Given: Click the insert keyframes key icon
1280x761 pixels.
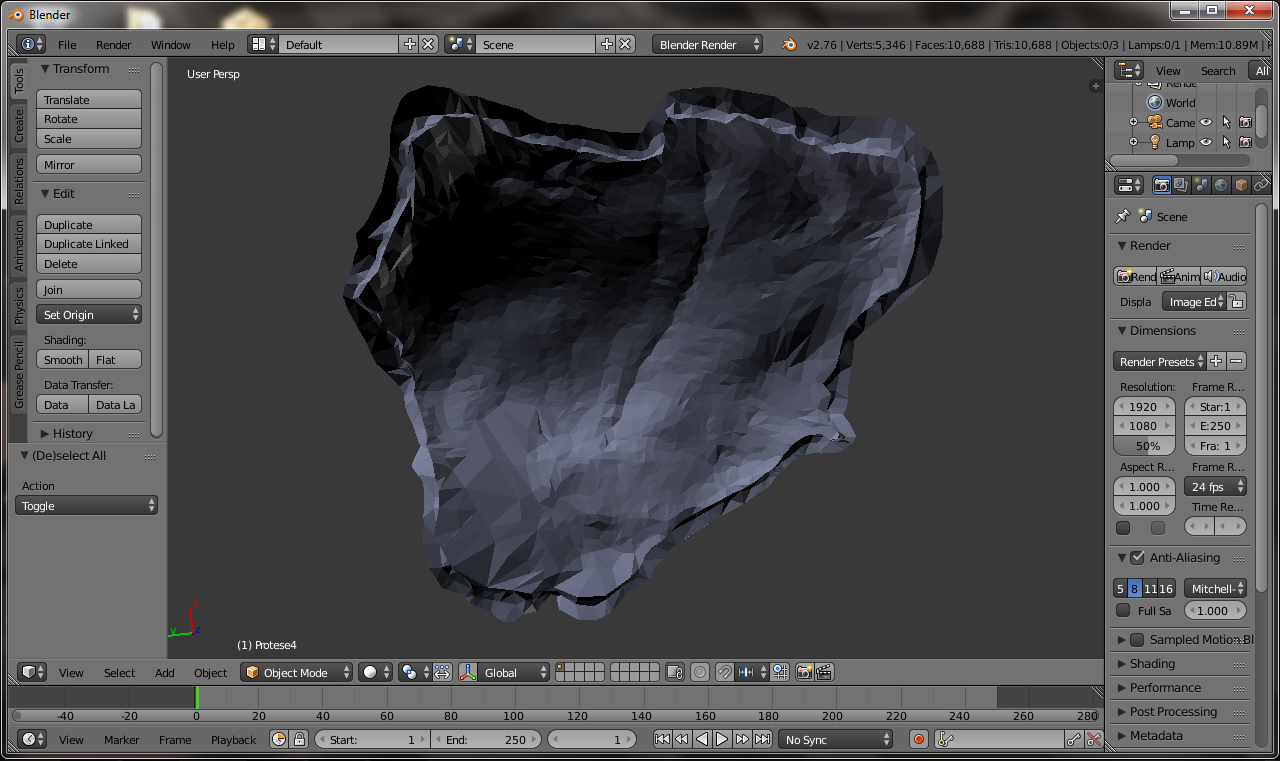Looking at the screenshot, I should (1074, 739).
